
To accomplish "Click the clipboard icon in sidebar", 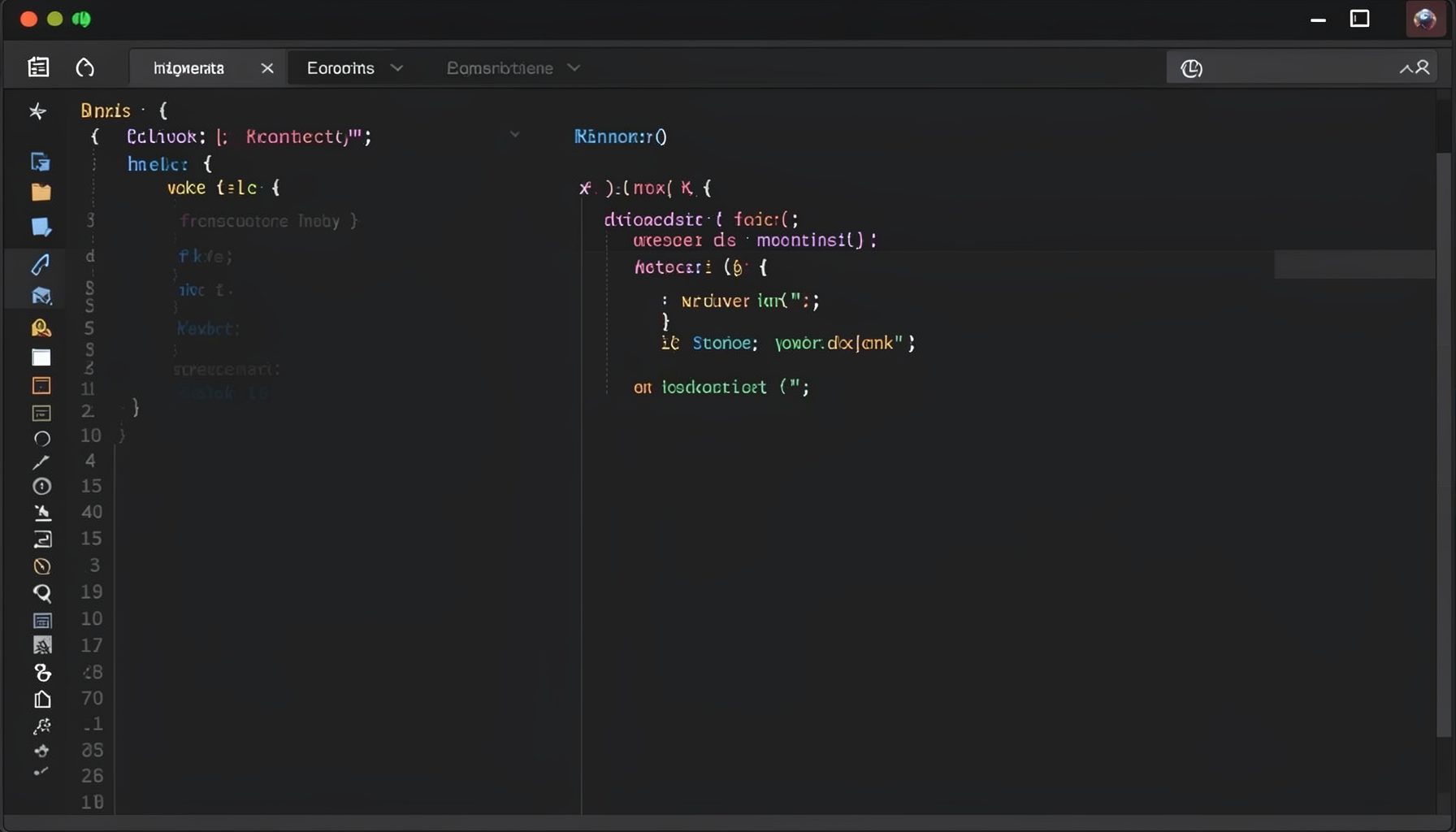I will pos(42,700).
